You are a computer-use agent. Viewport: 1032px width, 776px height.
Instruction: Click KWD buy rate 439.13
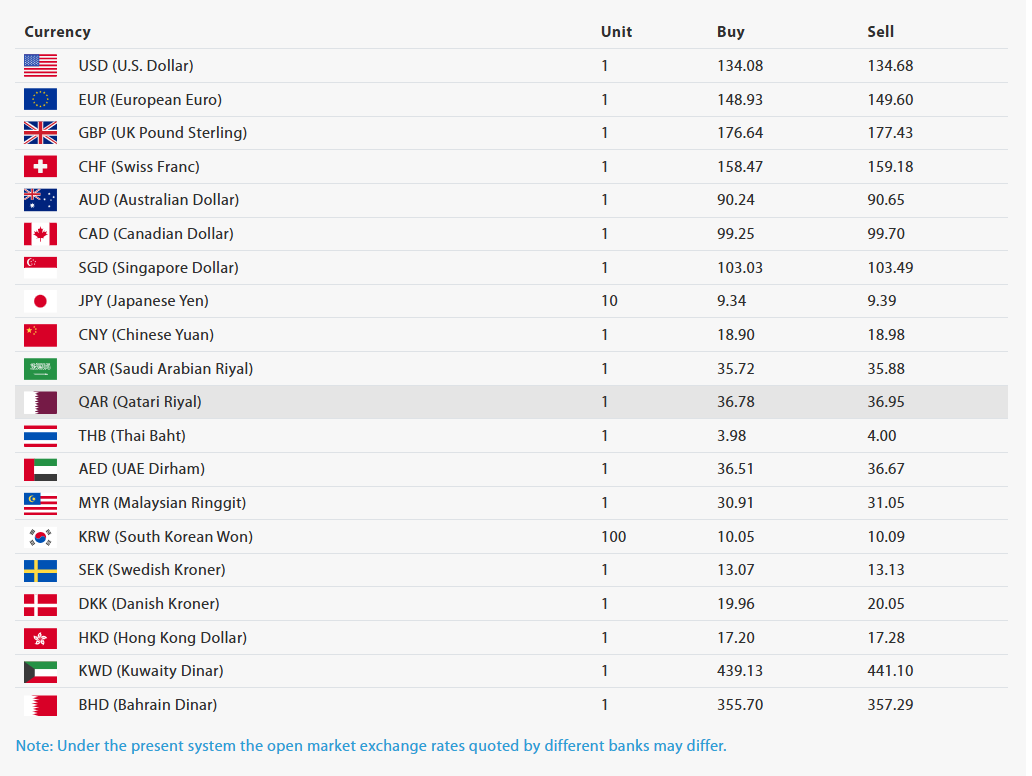coord(740,671)
